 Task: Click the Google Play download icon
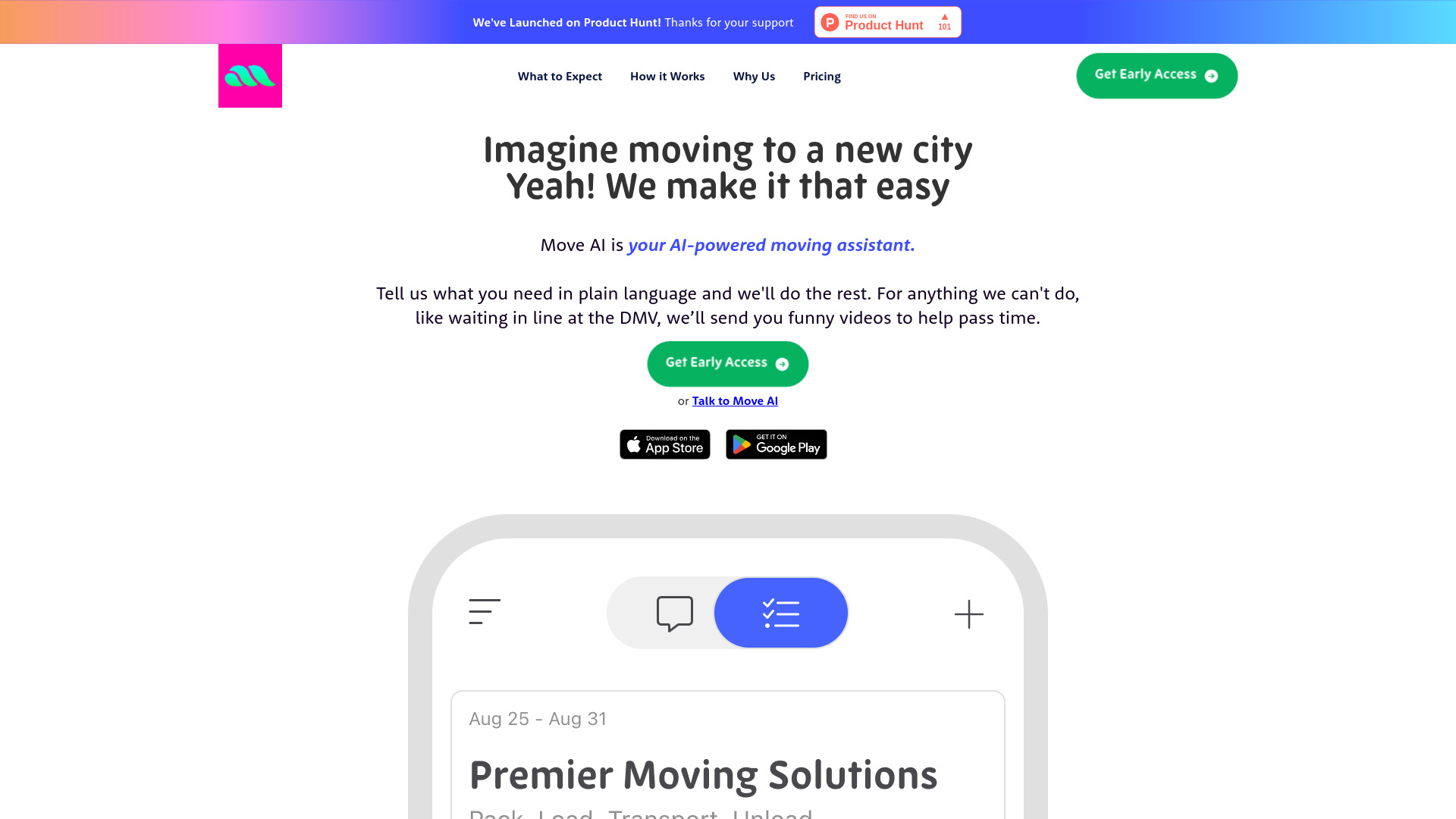point(776,444)
